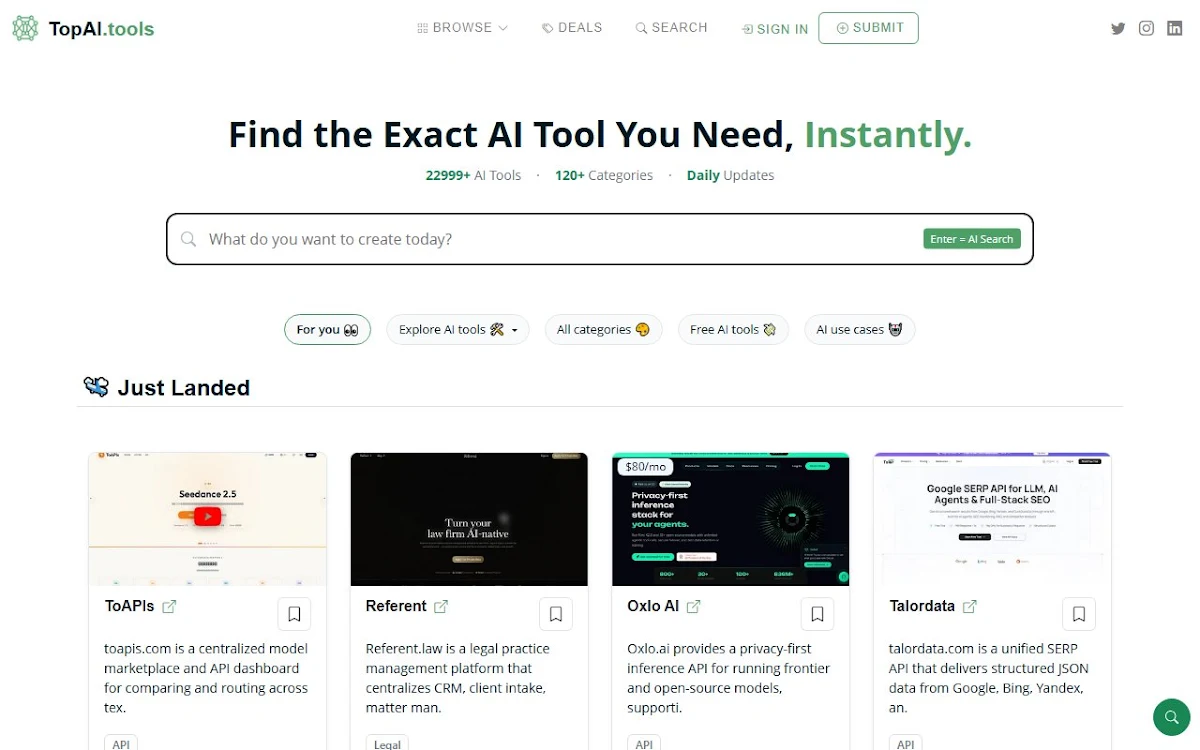Screen dimensions: 1200x750
Task: Click the ToAPIs title link
Action: tap(130, 606)
